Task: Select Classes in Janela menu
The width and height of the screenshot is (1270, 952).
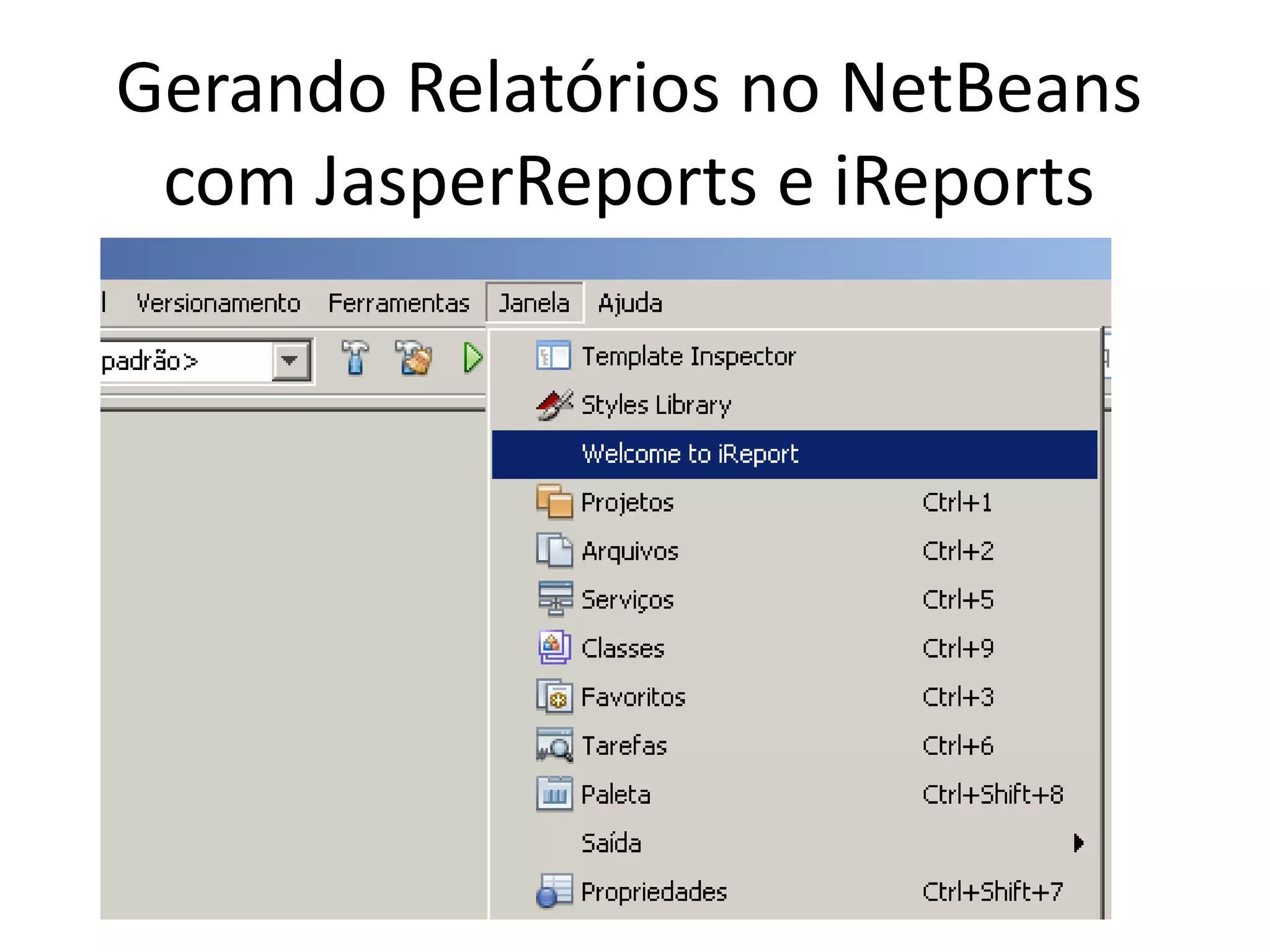Action: tap(794, 648)
